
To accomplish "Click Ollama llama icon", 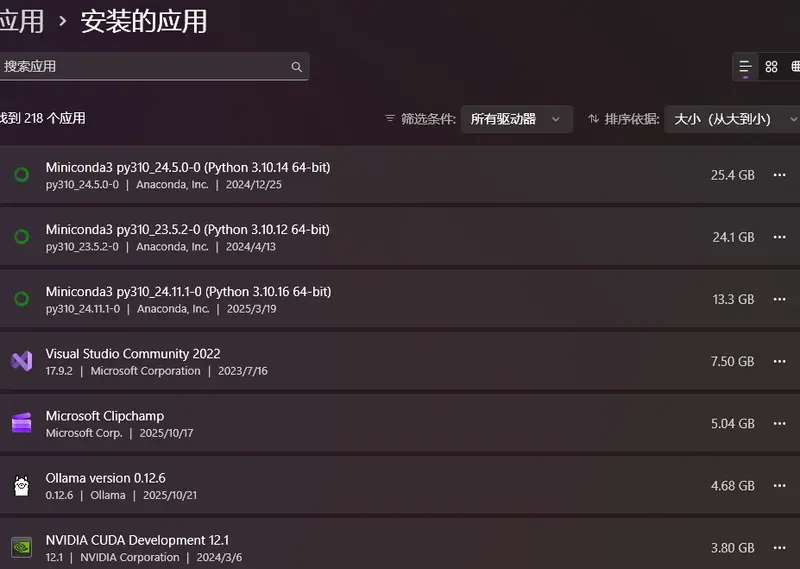I will coord(21,486).
